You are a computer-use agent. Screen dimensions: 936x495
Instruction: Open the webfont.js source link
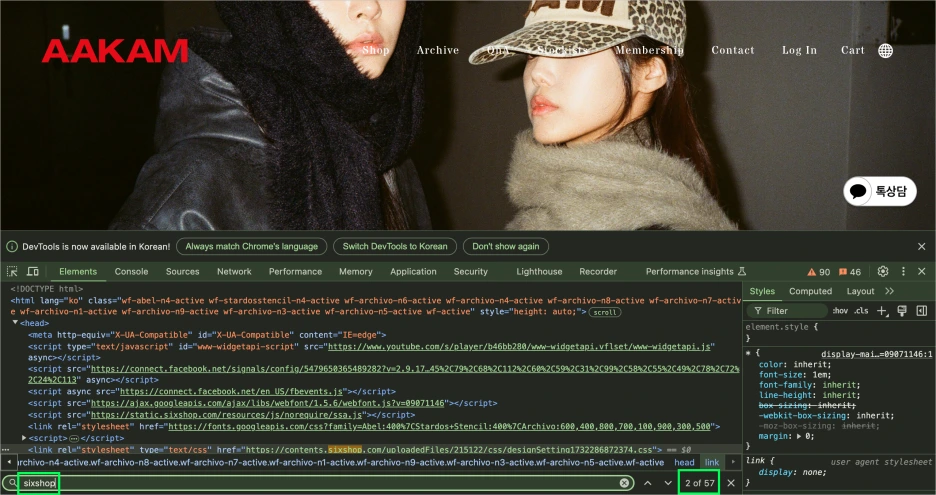click(267, 403)
